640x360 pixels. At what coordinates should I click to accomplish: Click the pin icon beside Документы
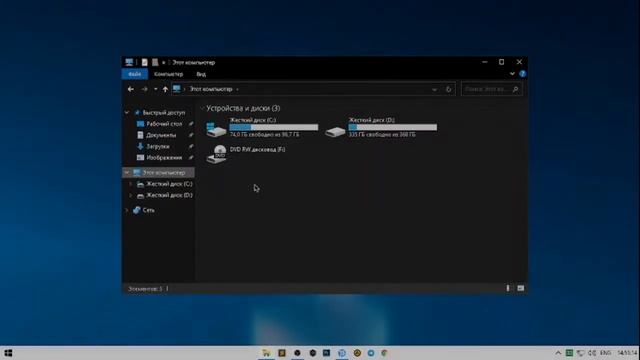pyautogui.click(x=191, y=135)
